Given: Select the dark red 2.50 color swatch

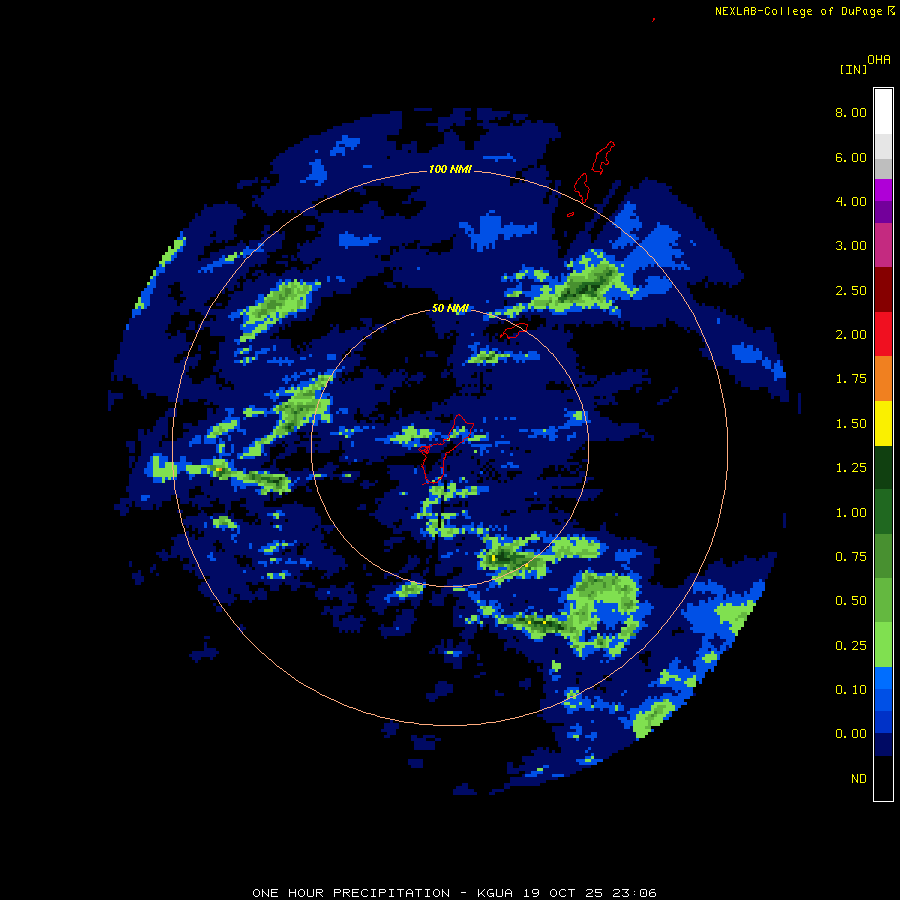Looking at the screenshot, I should point(883,290).
